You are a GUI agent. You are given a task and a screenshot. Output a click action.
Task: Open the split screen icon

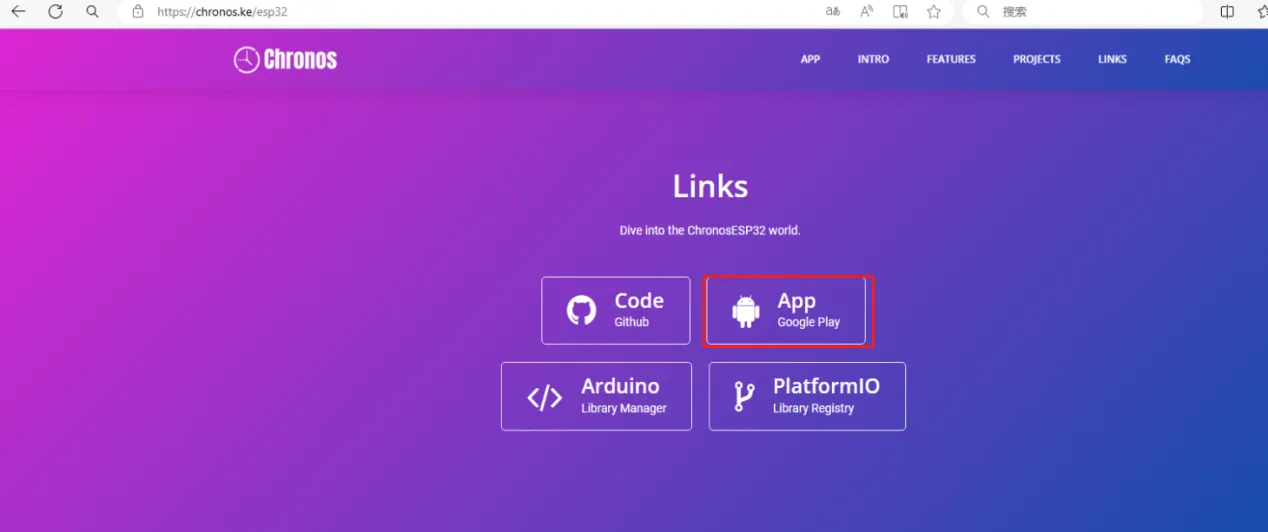1227,12
